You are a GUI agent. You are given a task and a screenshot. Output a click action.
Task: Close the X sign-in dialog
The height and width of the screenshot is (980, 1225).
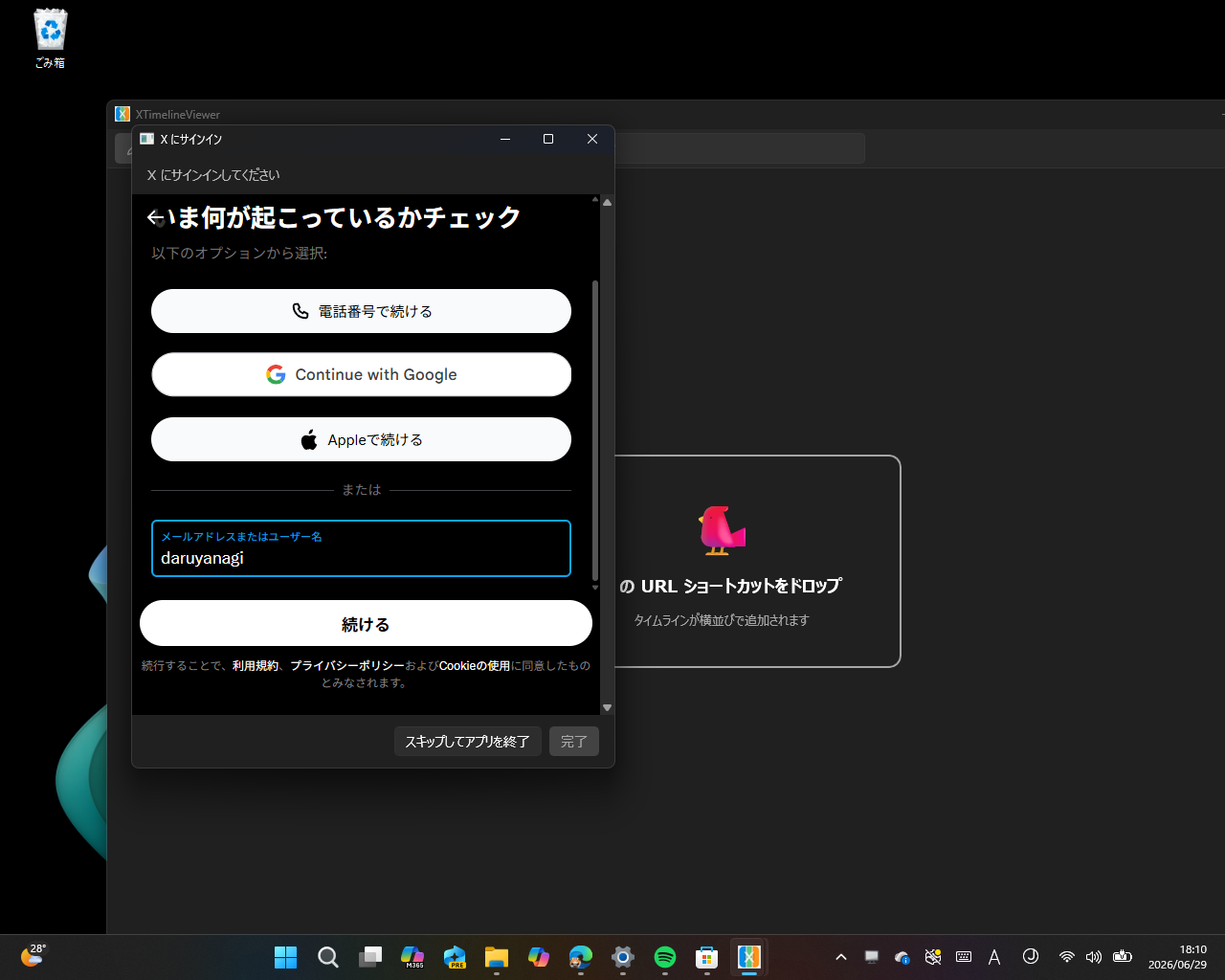tap(592, 139)
